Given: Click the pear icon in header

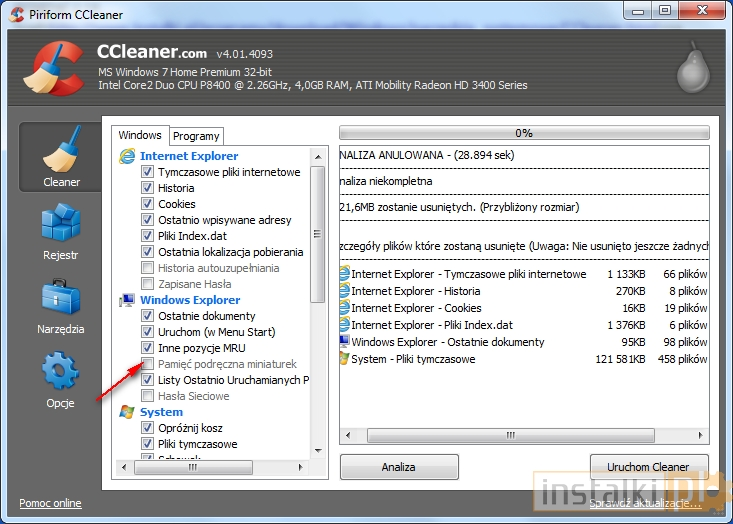Looking at the screenshot, I should pos(694,67).
